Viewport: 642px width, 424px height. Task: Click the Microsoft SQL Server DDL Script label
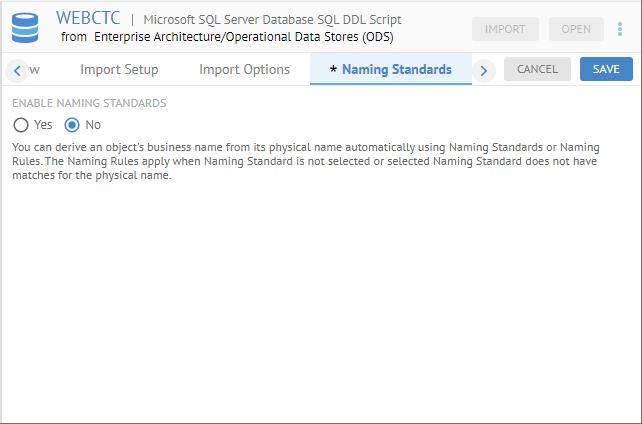[x=272, y=19]
